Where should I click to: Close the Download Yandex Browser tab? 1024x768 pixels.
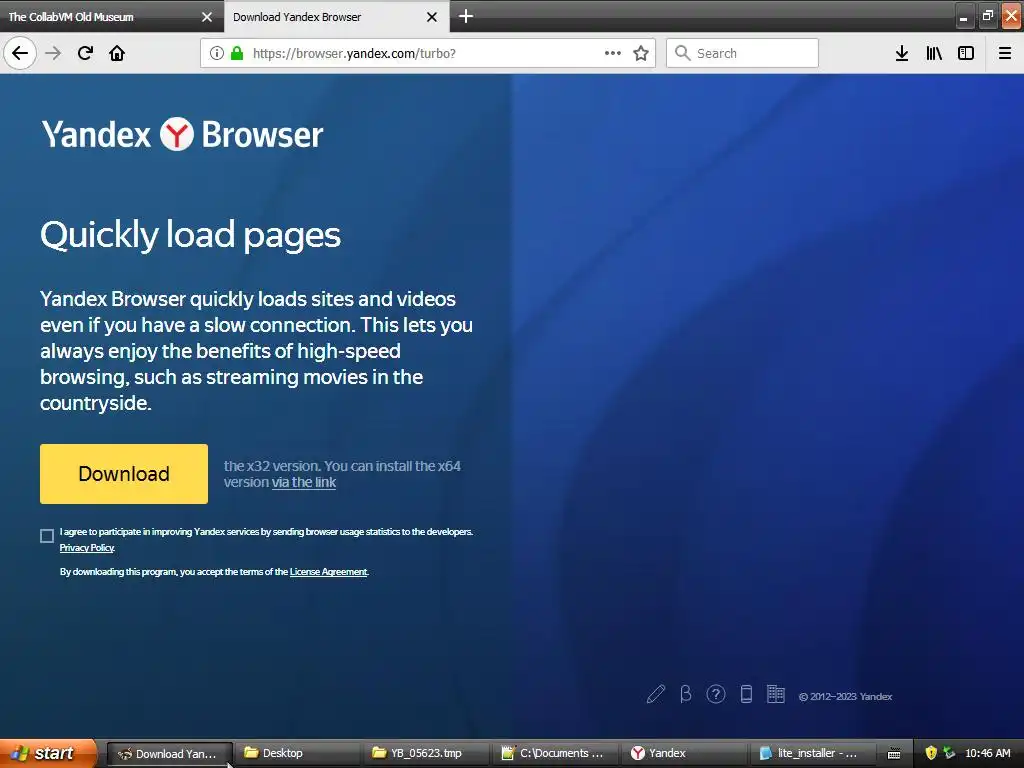(432, 17)
